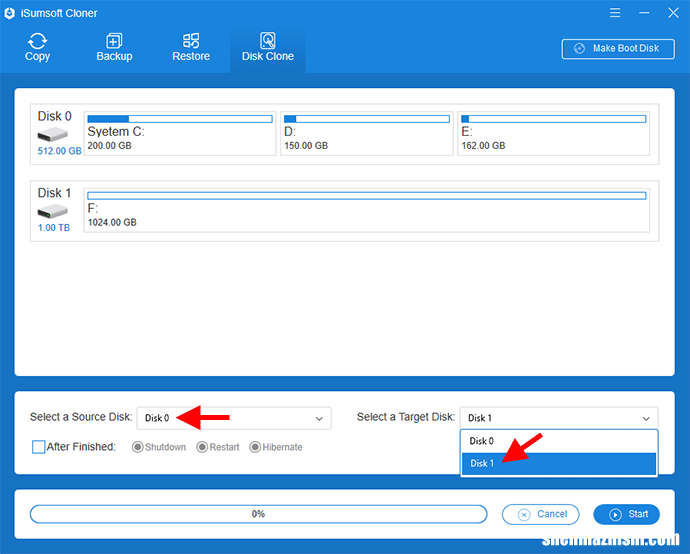Click the Cancel button

[540, 514]
